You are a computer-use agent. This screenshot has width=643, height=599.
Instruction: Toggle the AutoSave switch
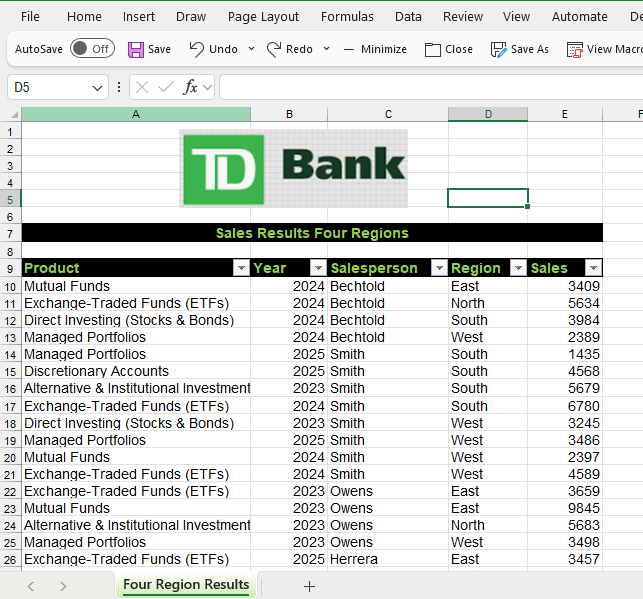92,49
